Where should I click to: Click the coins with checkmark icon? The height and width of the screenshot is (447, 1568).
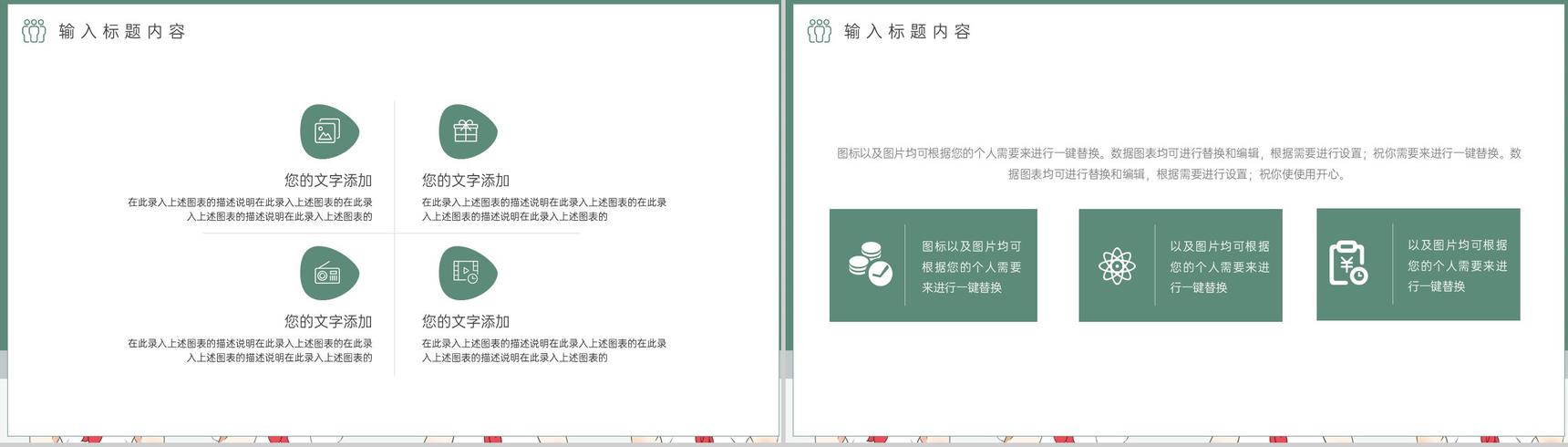click(x=870, y=265)
